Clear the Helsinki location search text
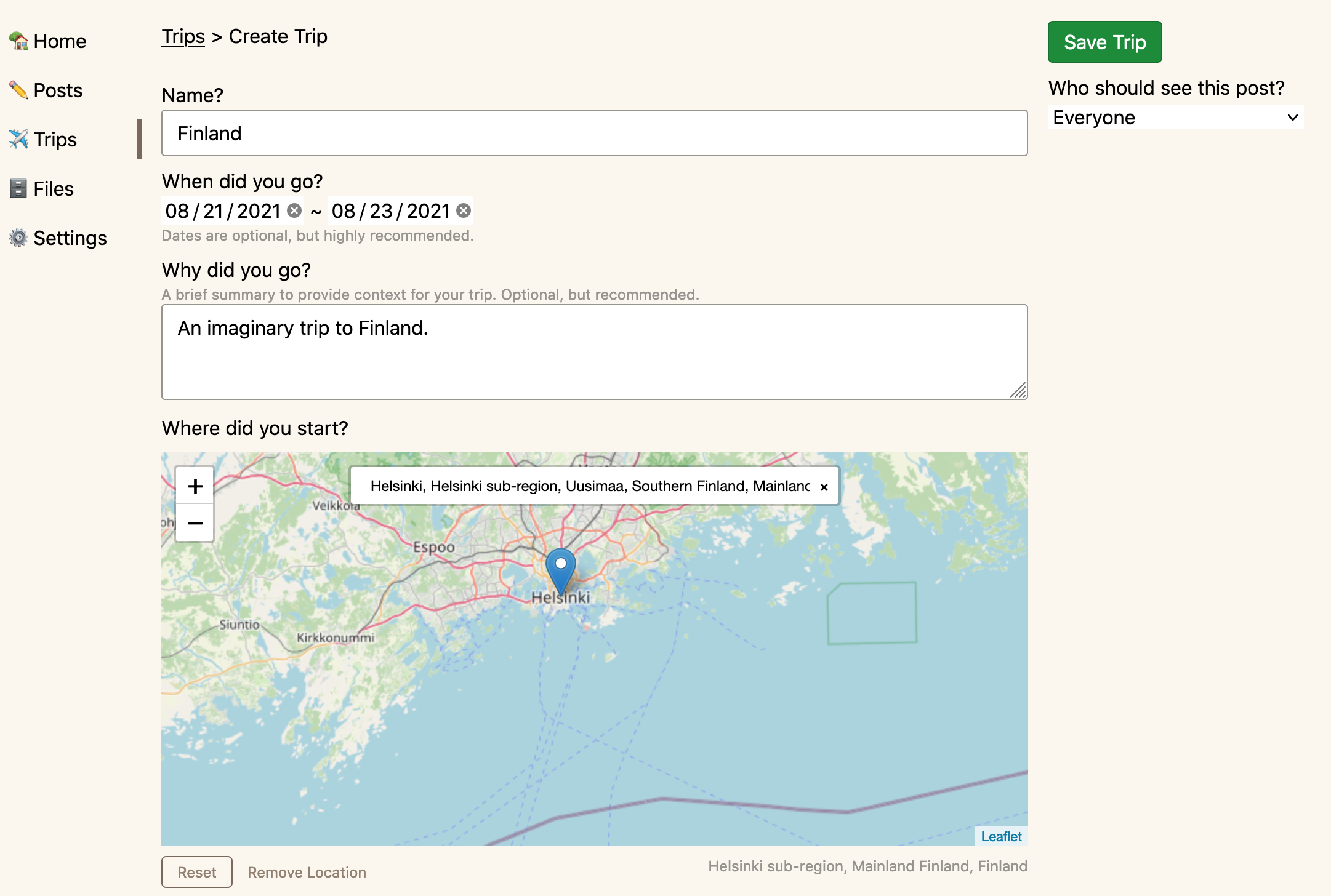This screenshot has height=896, width=1331. tap(824, 487)
